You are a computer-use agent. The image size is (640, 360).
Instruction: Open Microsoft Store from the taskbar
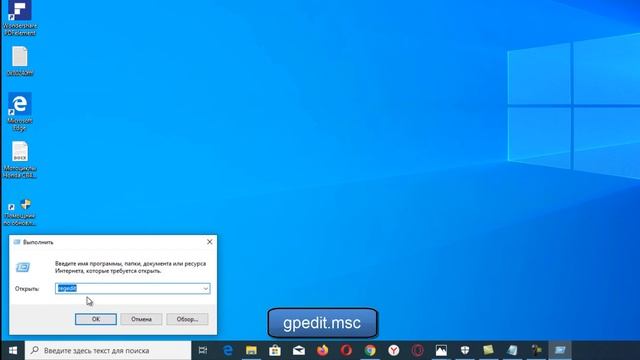pyautogui.click(x=275, y=350)
